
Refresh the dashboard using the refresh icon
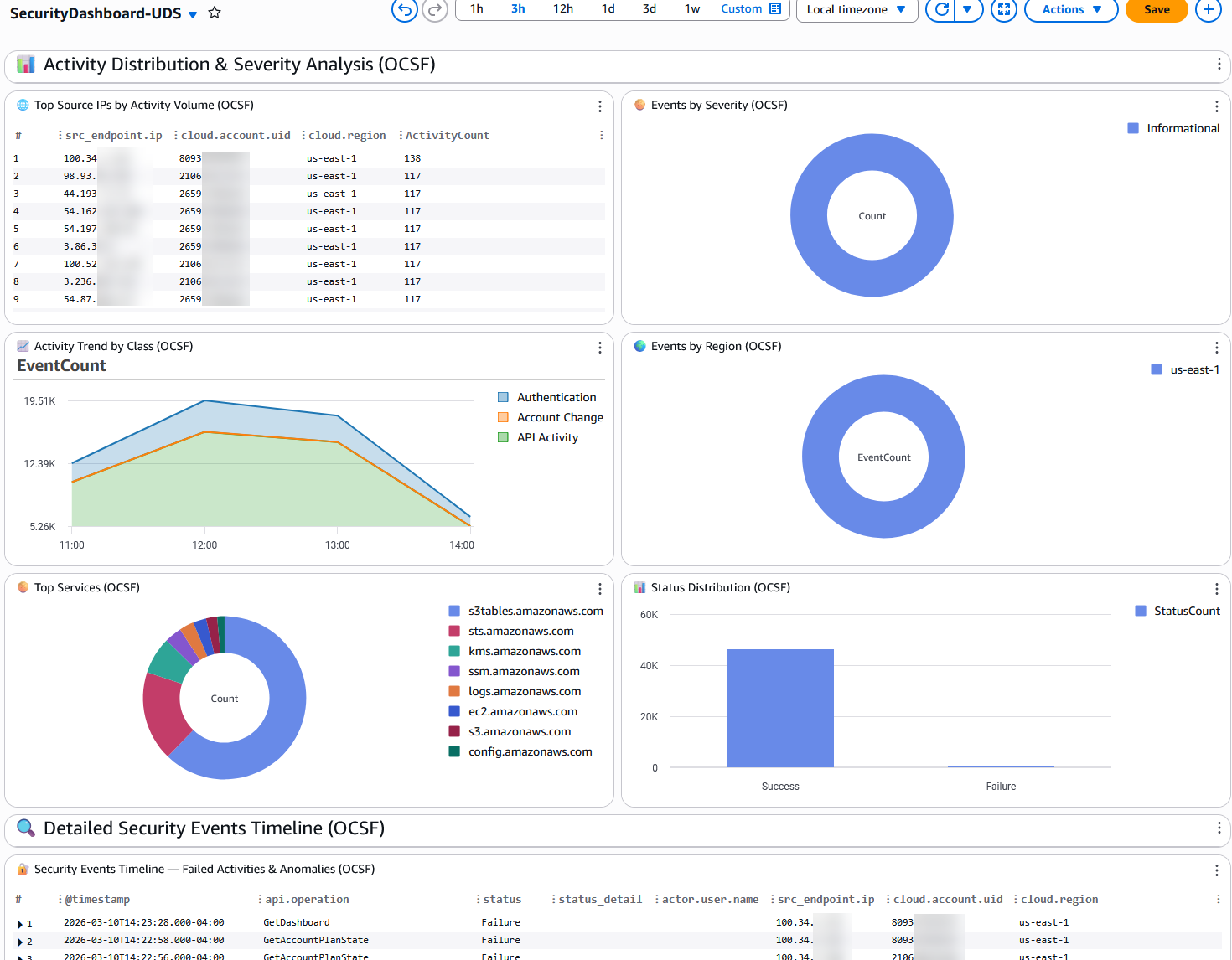(944, 11)
